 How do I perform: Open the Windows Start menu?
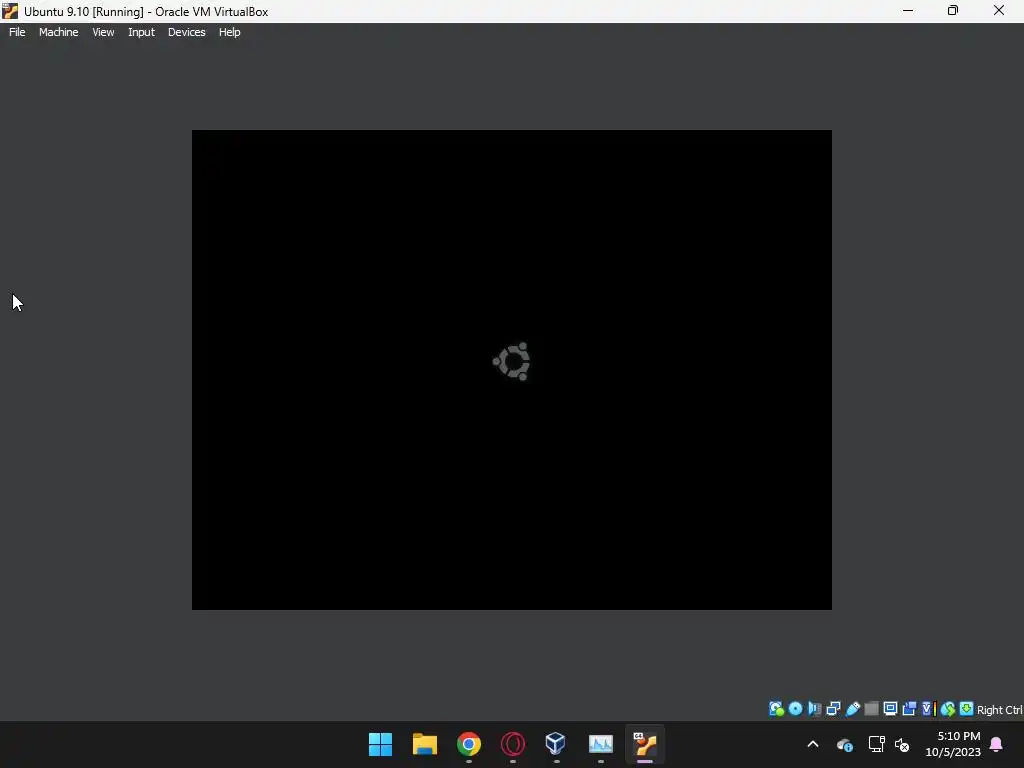(380, 744)
